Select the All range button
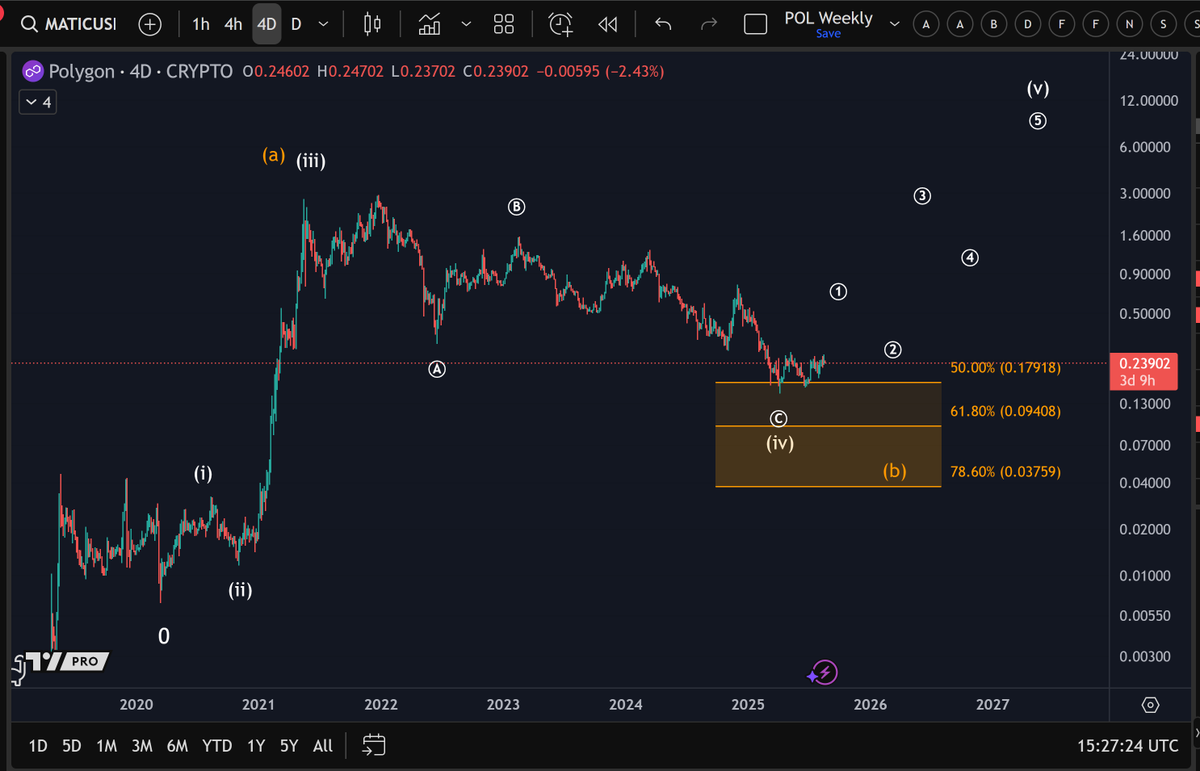1200x771 pixels. coord(322,745)
